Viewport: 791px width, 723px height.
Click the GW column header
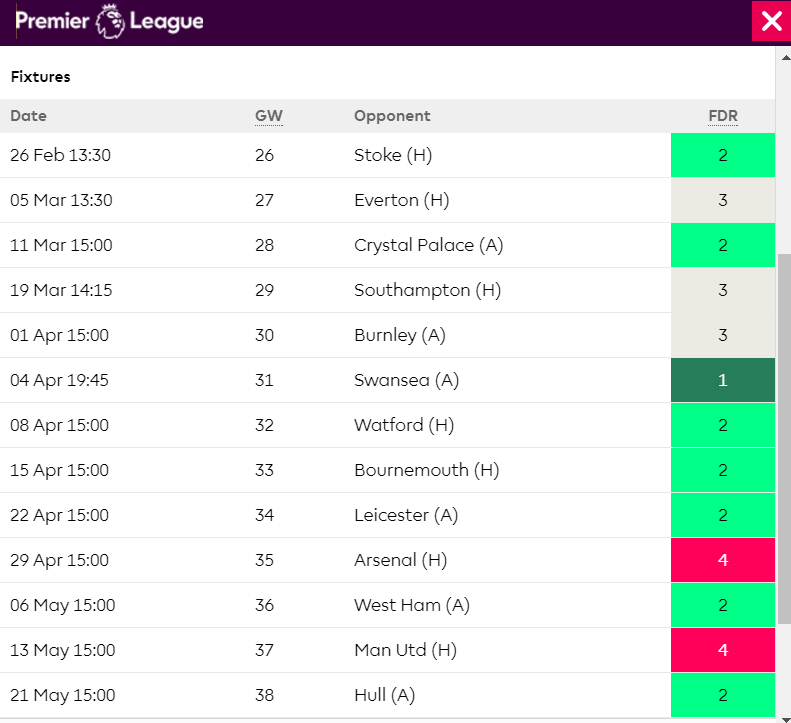tap(268, 116)
